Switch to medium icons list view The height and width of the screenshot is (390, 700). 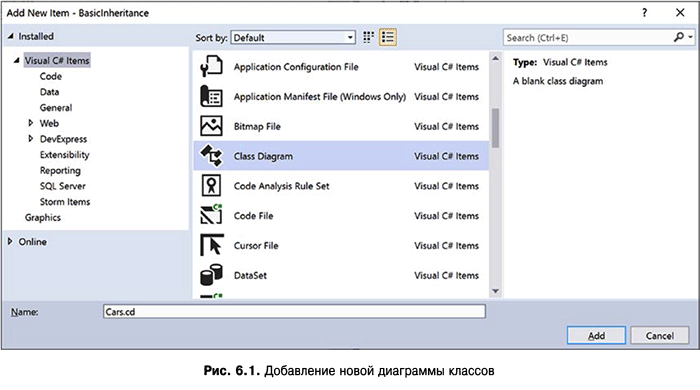tap(388, 37)
